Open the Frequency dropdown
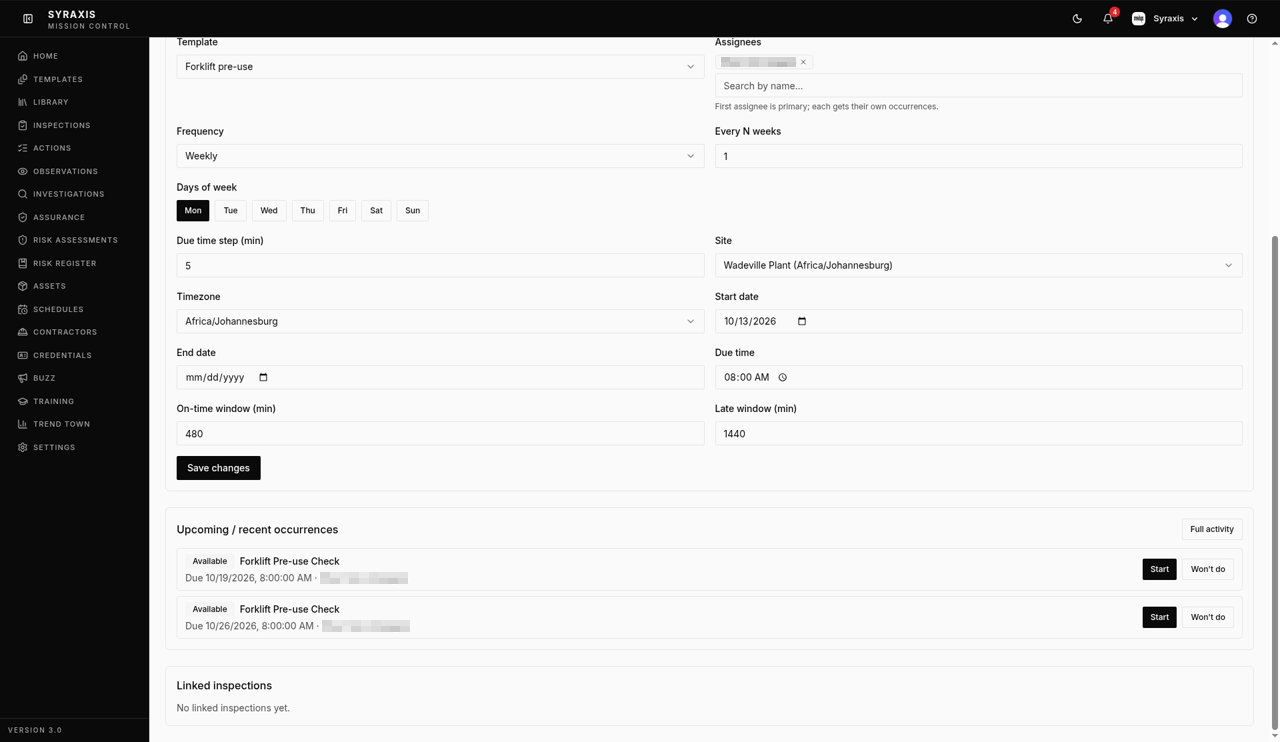Viewport: 1280px width, 742px height. [440, 156]
